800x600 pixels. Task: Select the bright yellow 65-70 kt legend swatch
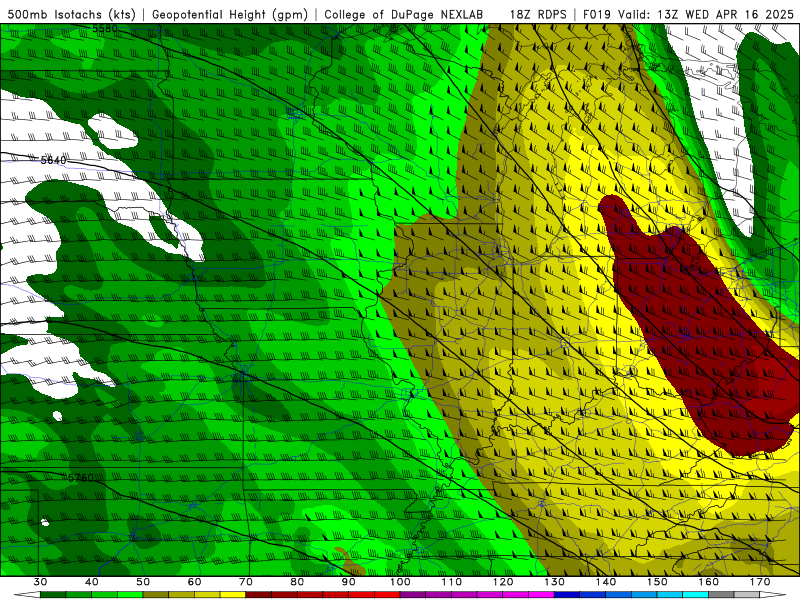click(x=233, y=595)
